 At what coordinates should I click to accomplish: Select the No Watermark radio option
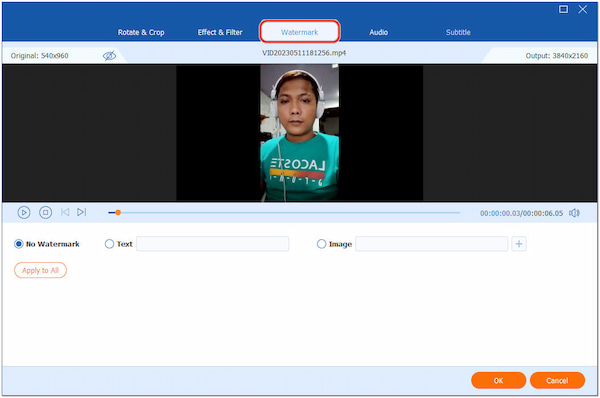(18, 244)
